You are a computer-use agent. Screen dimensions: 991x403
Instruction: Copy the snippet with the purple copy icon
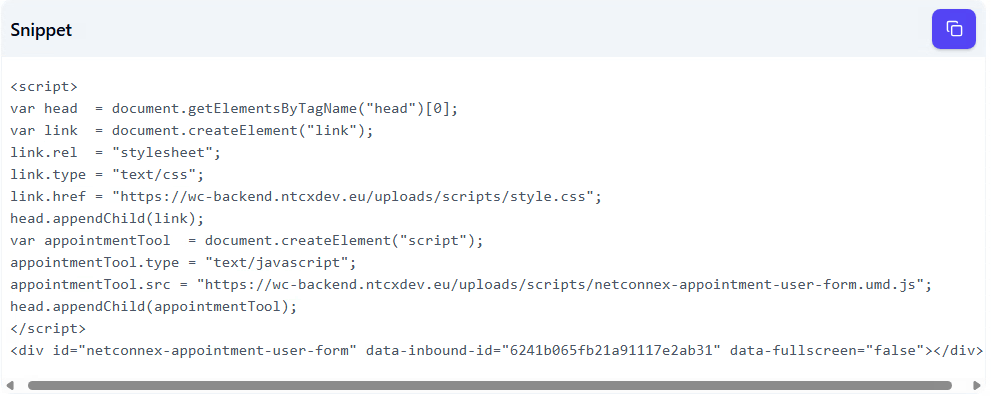pyautogui.click(x=954, y=29)
